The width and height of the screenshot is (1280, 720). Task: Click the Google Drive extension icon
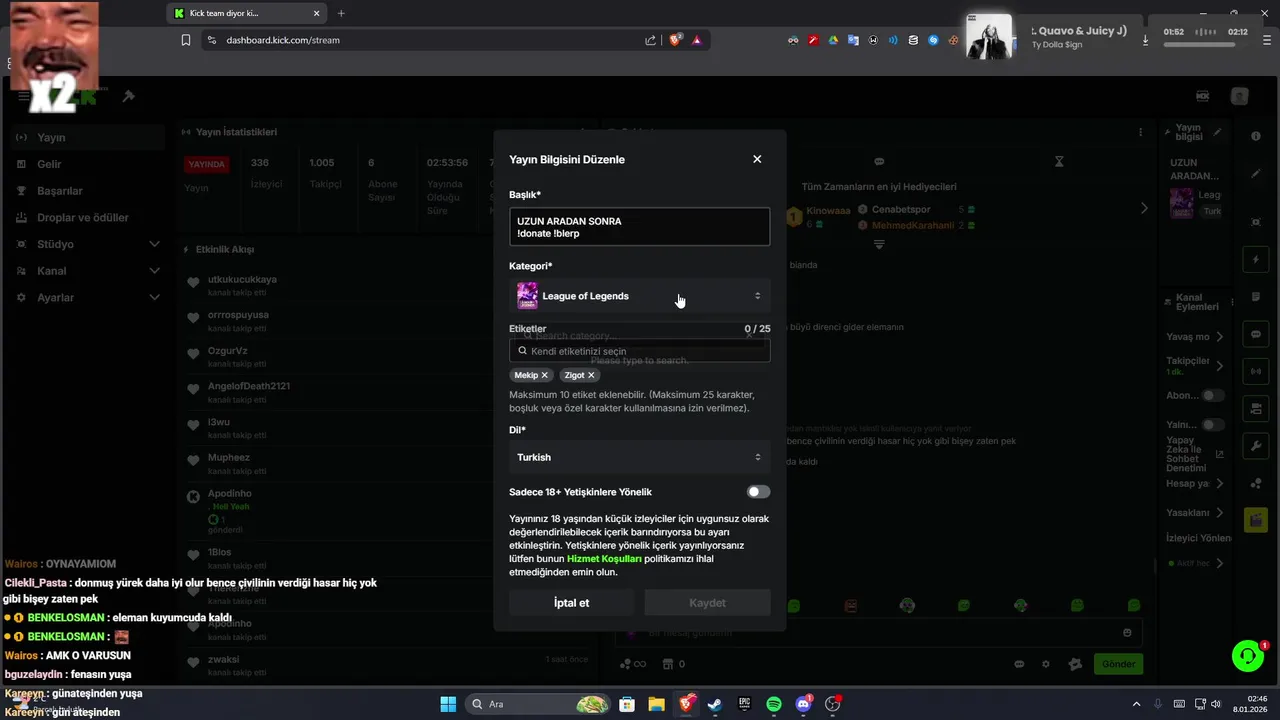[833, 40]
